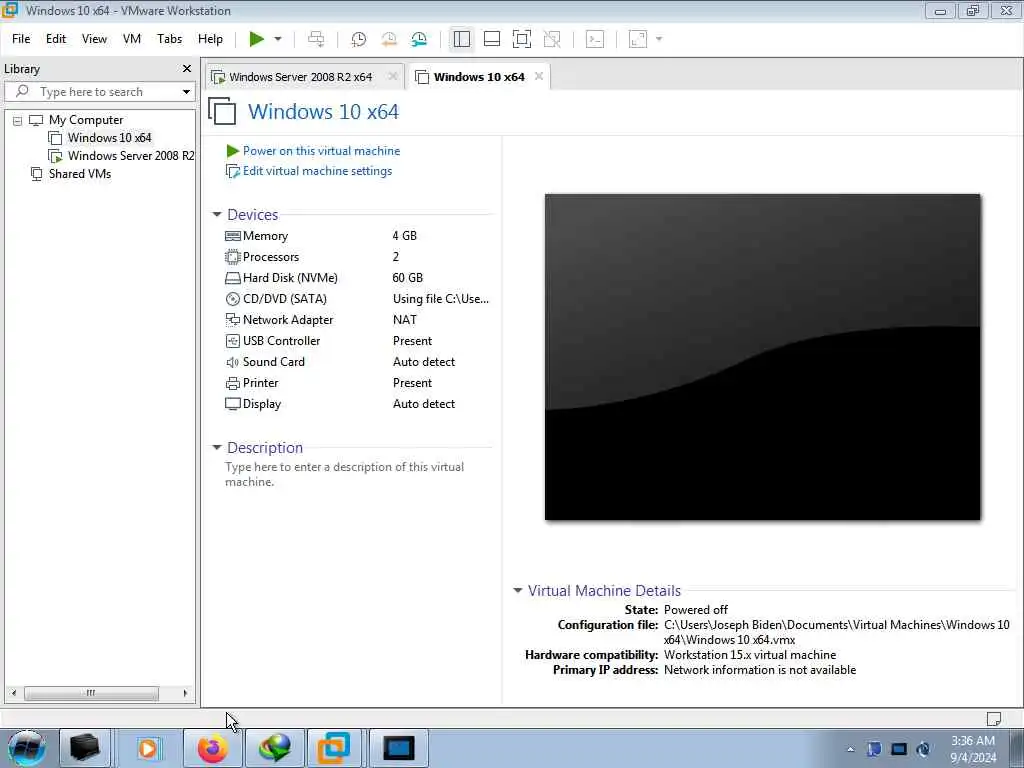Open the console view toolbar icon
This screenshot has height=768, width=1024.
(x=595, y=39)
